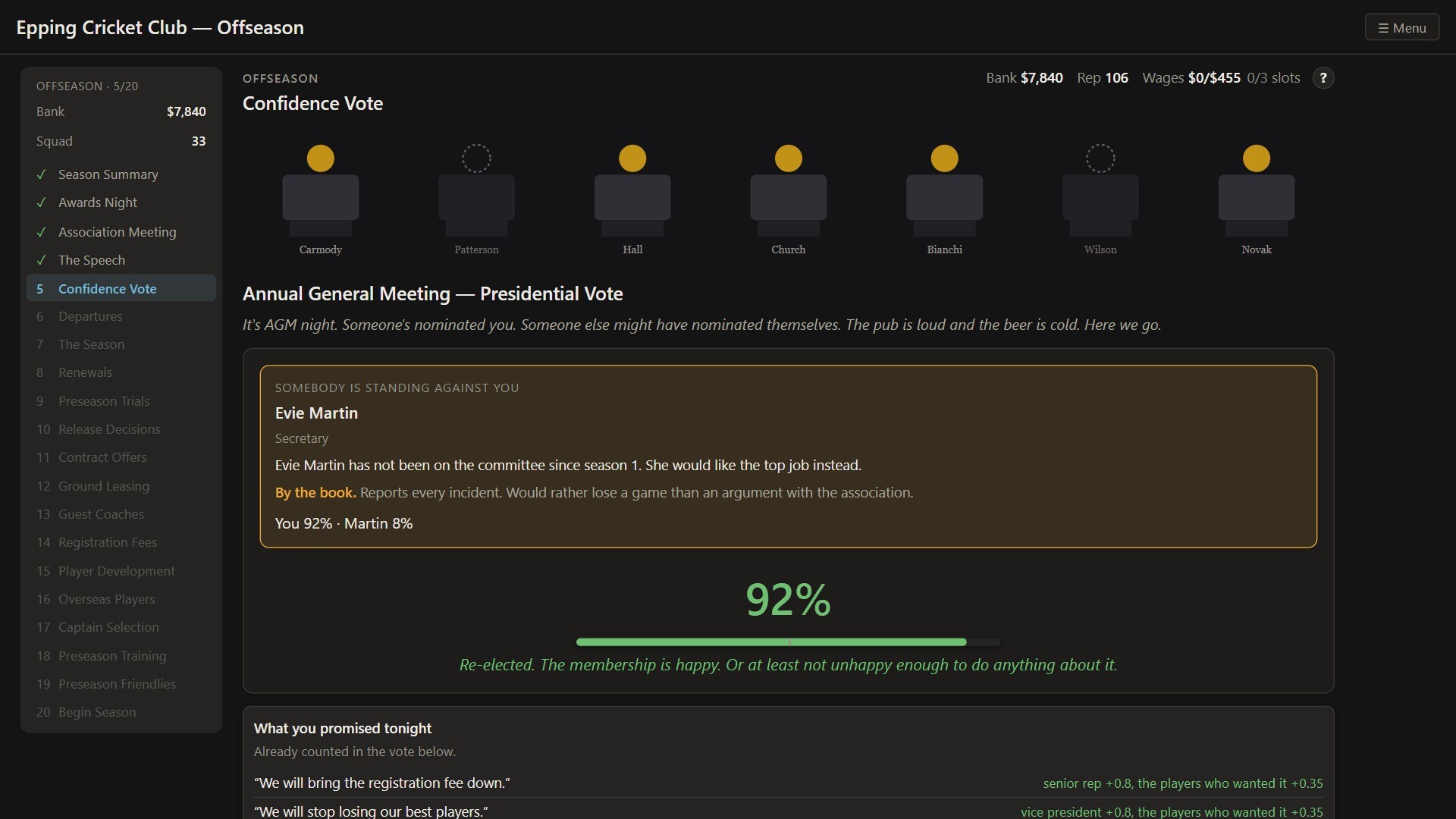1456x819 pixels.
Task: Open the Registration Fees step
Action: (x=121, y=542)
